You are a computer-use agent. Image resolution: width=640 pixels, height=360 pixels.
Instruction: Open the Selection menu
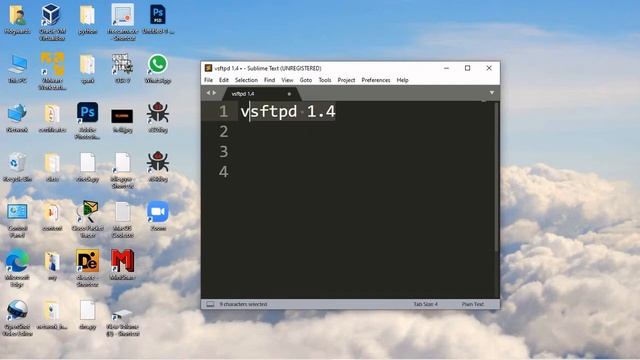(x=246, y=80)
